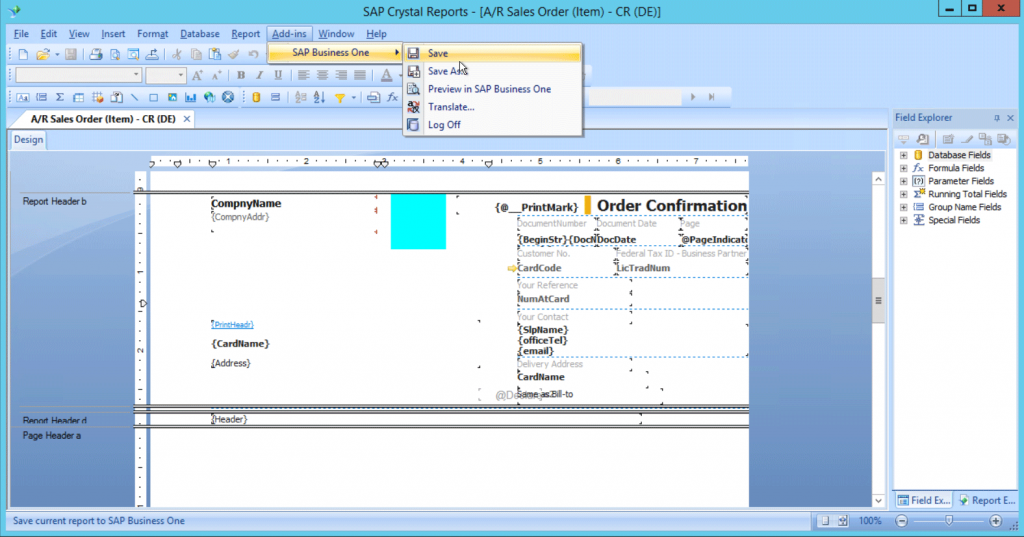
Task: Expand Database Fields node
Action: click(x=904, y=155)
